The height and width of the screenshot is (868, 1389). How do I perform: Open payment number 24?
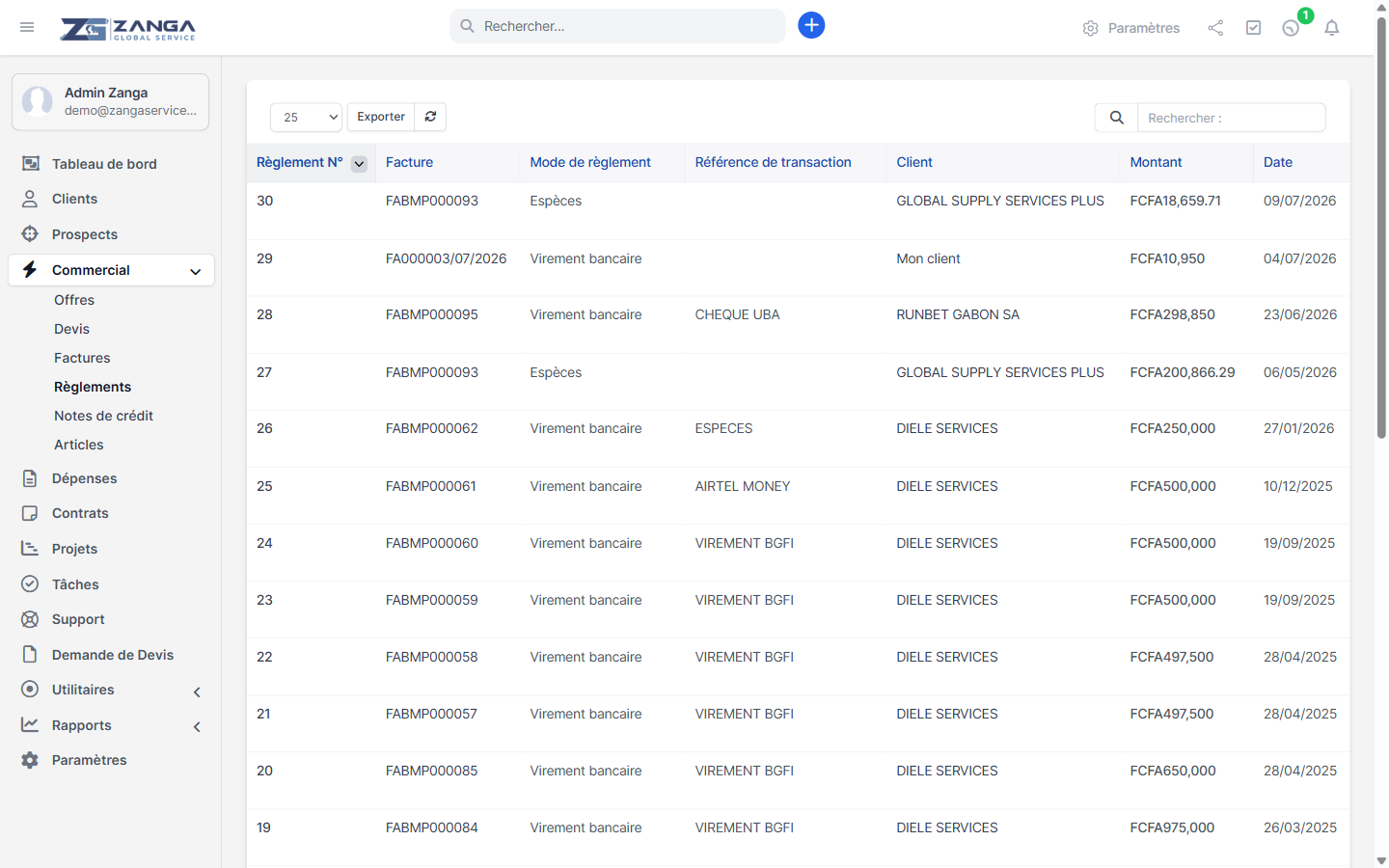coord(264,543)
